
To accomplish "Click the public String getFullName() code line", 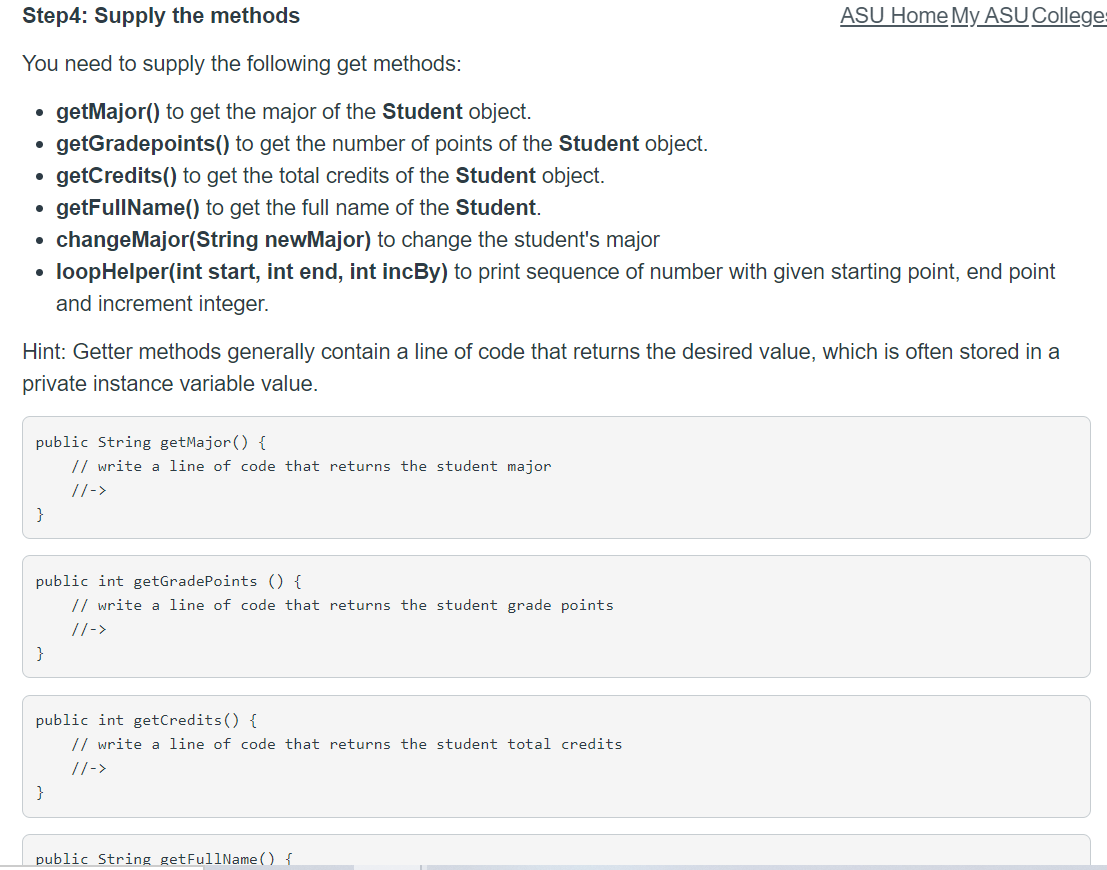I will click(164, 859).
